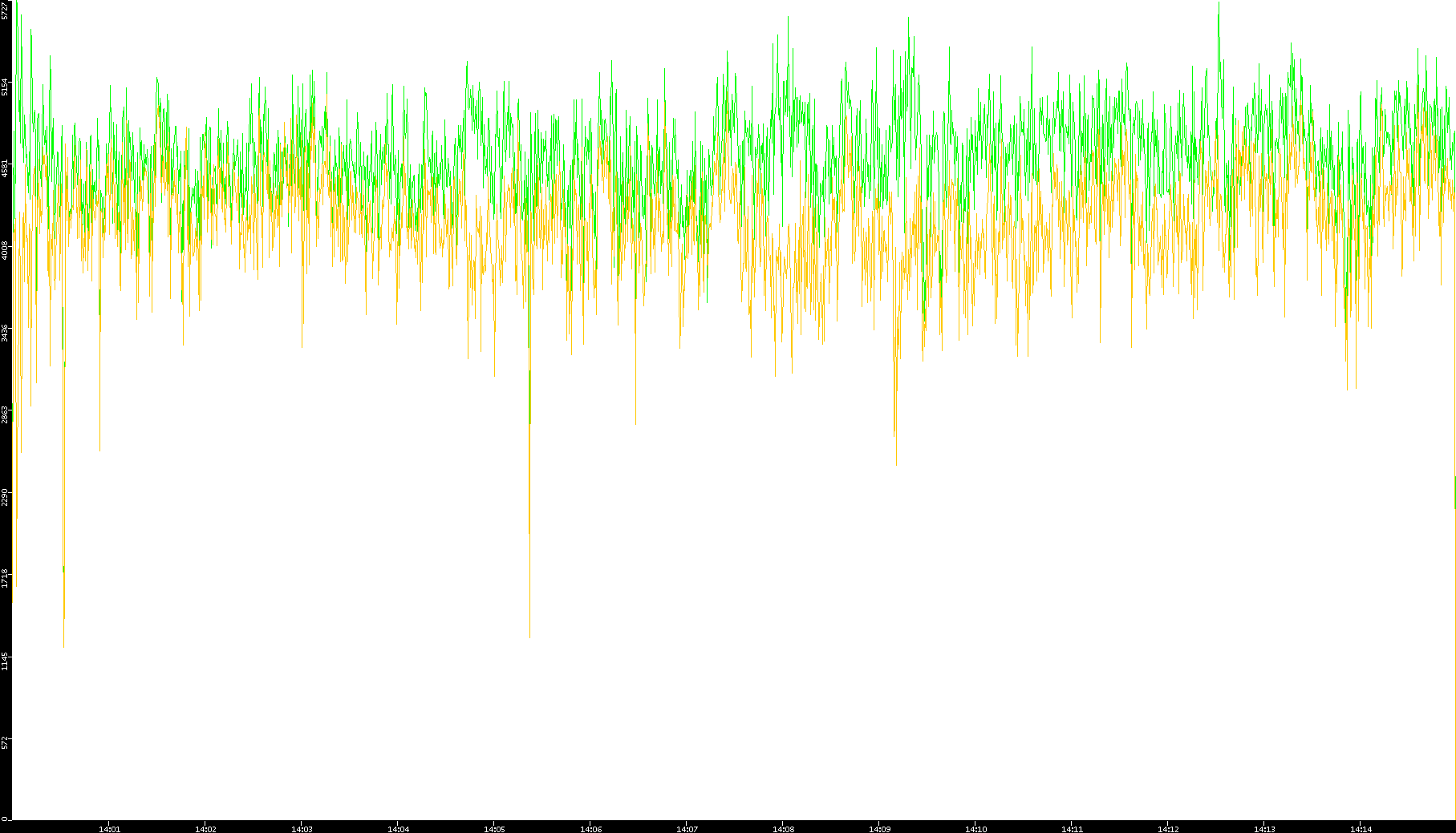Click the 14:12 time axis label
This screenshot has width=1456, height=833.
(1168, 829)
